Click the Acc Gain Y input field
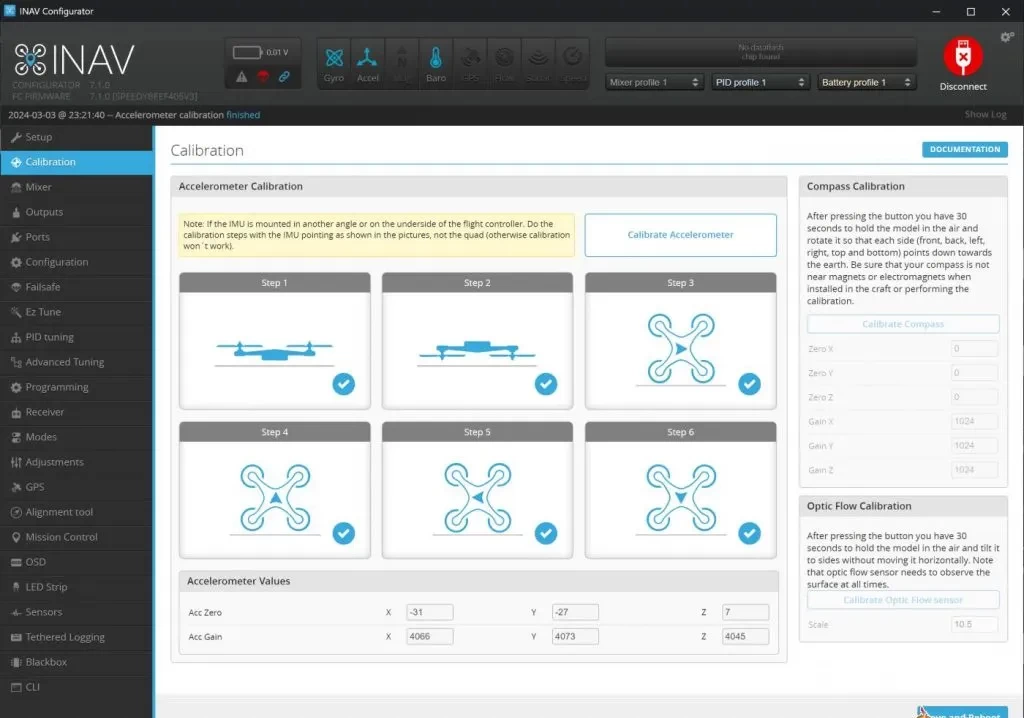The width and height of the screenshot is (1024, 718). [x=575, y=636]
